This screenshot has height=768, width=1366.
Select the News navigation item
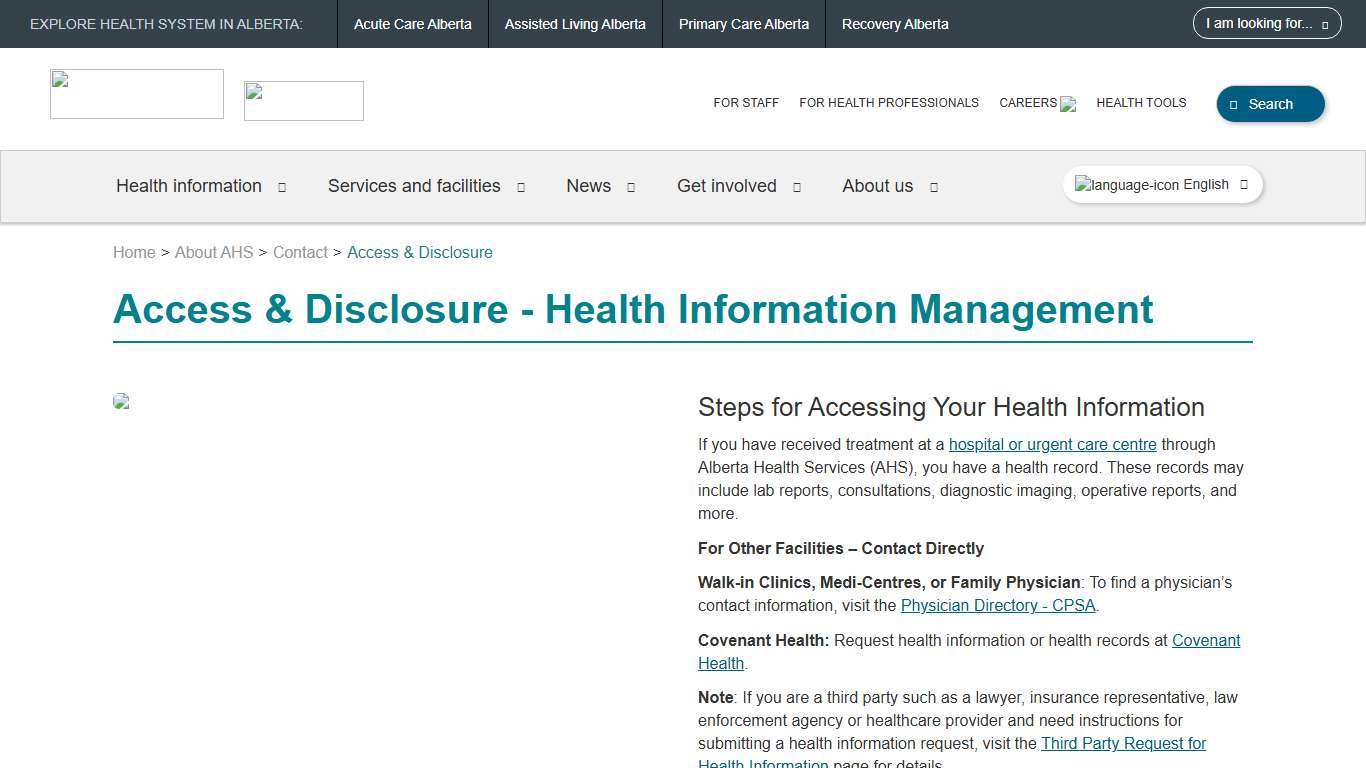(588, 186)
